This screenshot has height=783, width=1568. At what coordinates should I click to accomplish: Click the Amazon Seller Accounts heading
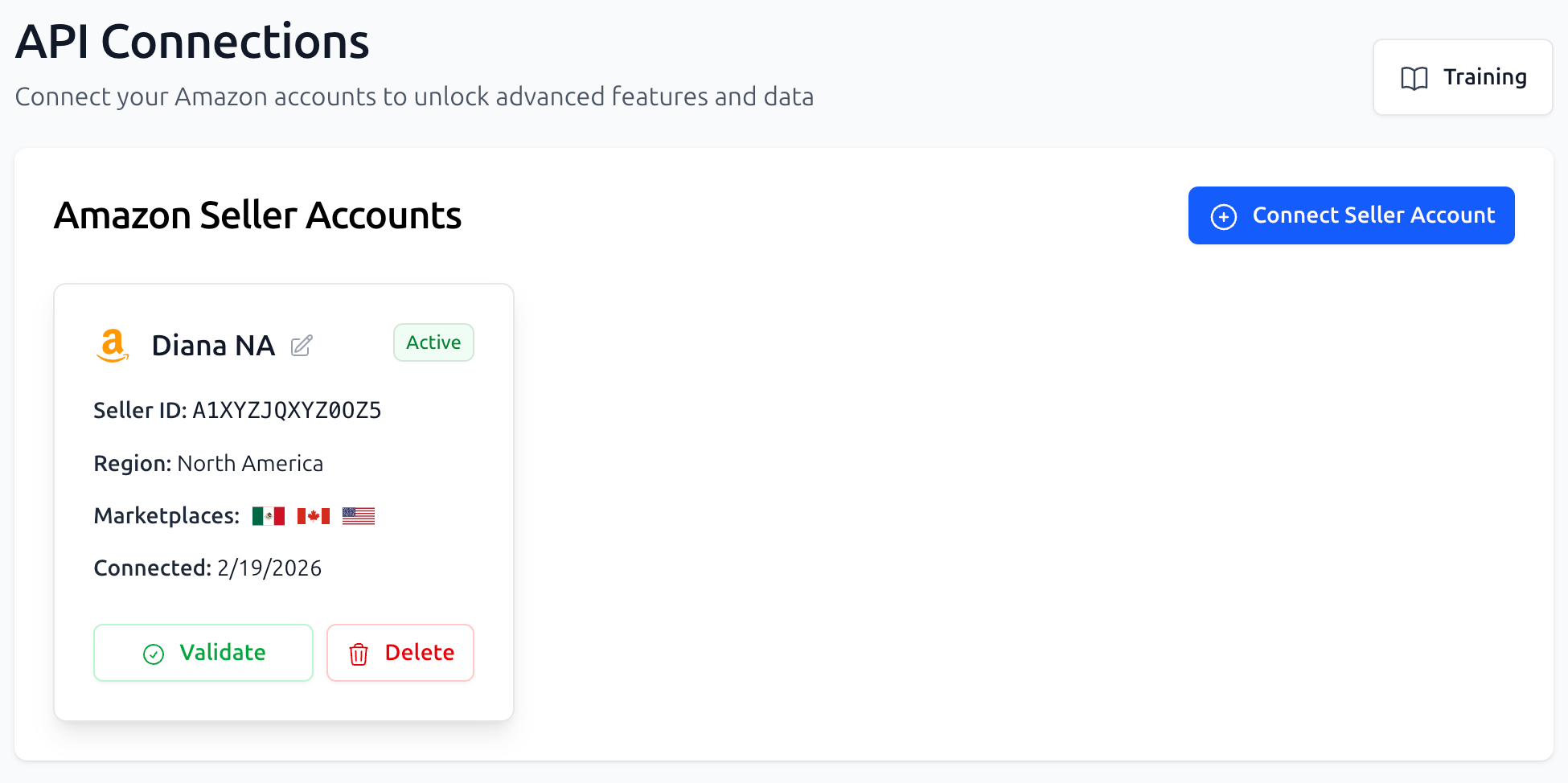[x=257, y=215]
